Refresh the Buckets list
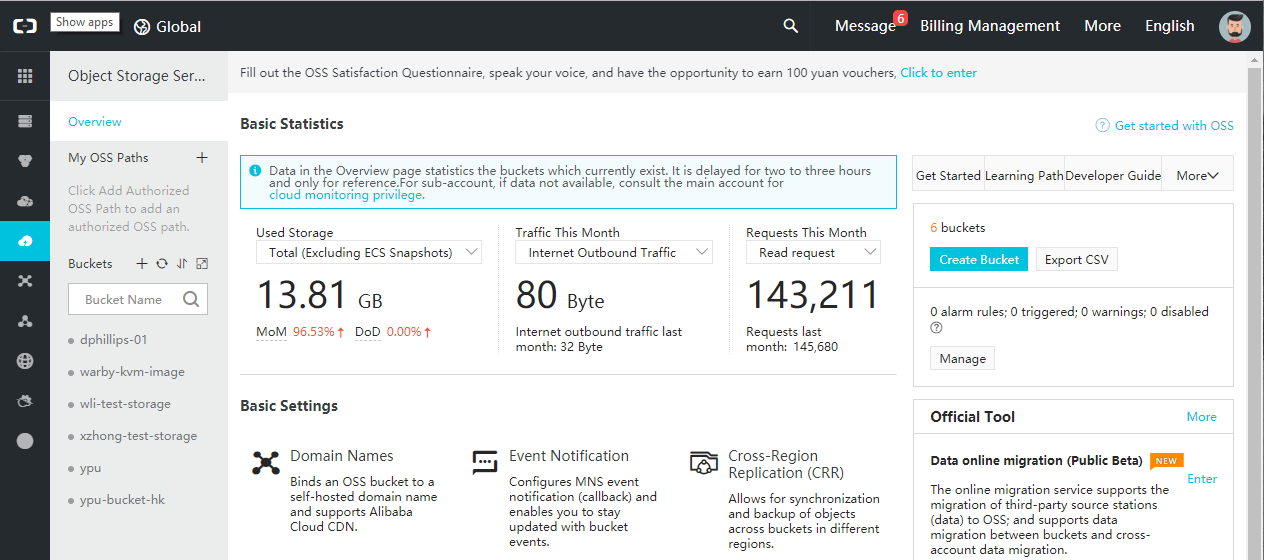The height and width of the screenshot is (560, 1264). pos(161,264)
